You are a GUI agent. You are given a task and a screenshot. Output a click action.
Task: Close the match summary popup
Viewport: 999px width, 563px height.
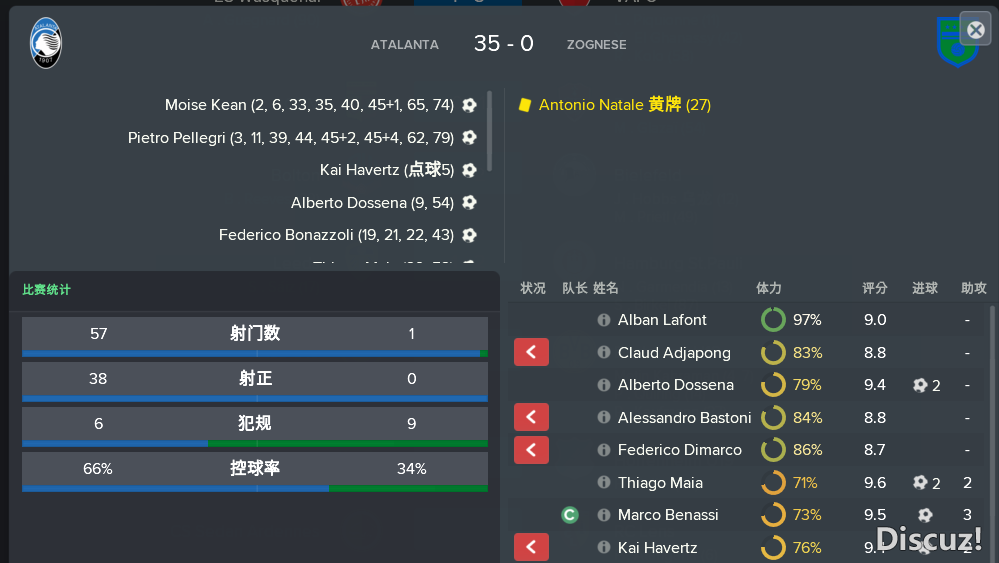[x=975, y=29]
